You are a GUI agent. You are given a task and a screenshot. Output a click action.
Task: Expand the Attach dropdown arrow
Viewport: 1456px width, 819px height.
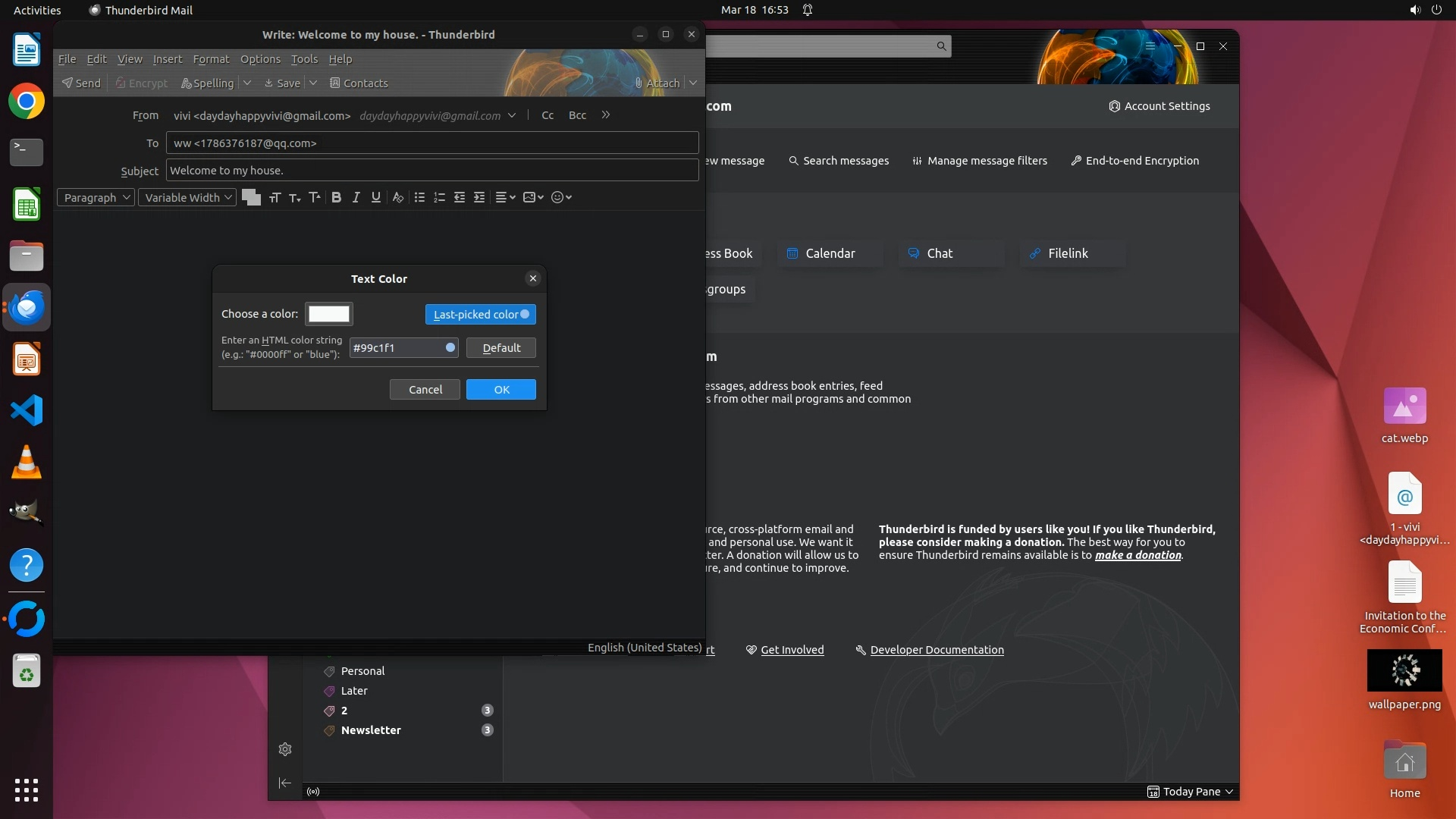point(693,83)
